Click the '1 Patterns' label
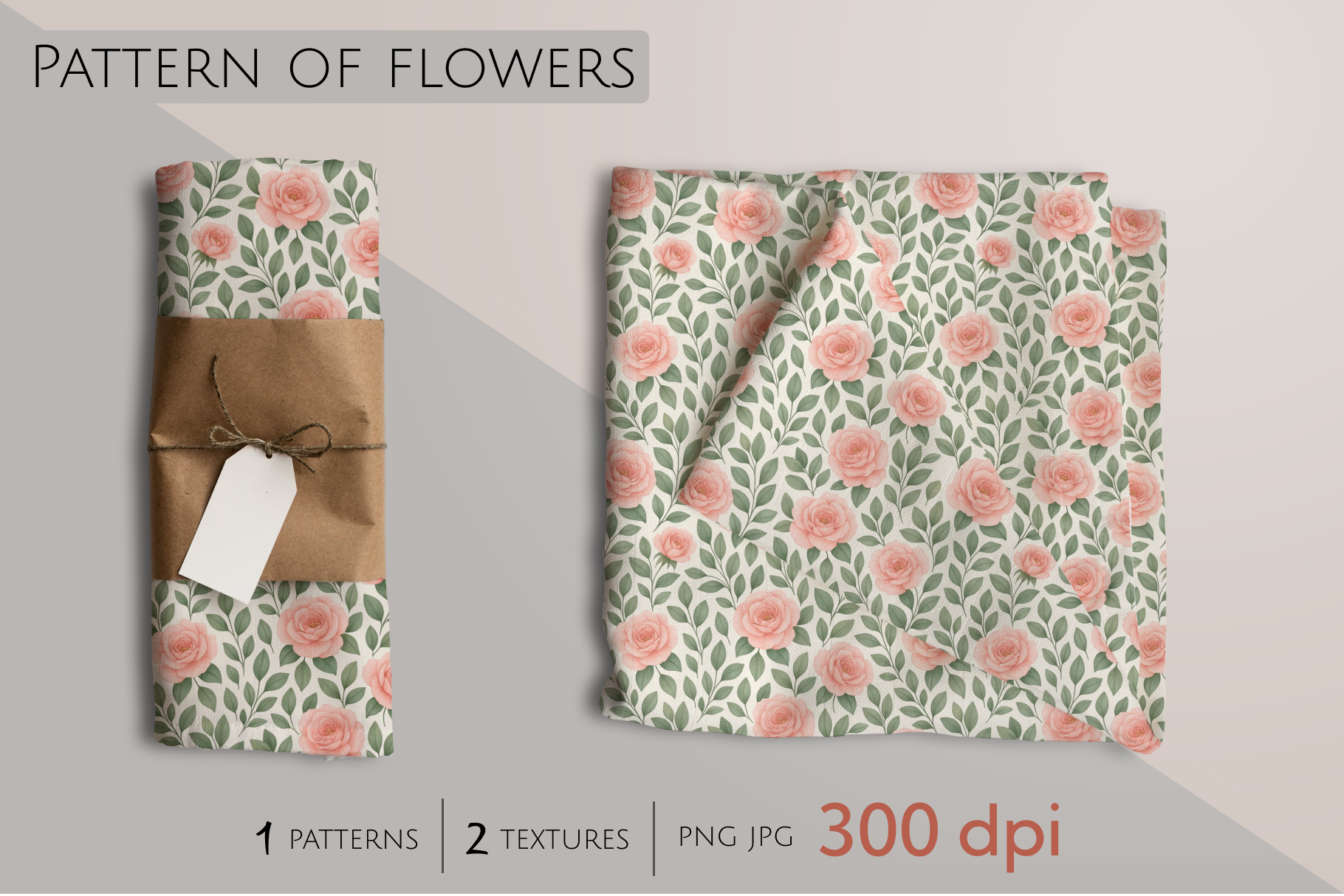This screenshot has height=896, width=1344. pyautogui.click(x=337, y=839)
